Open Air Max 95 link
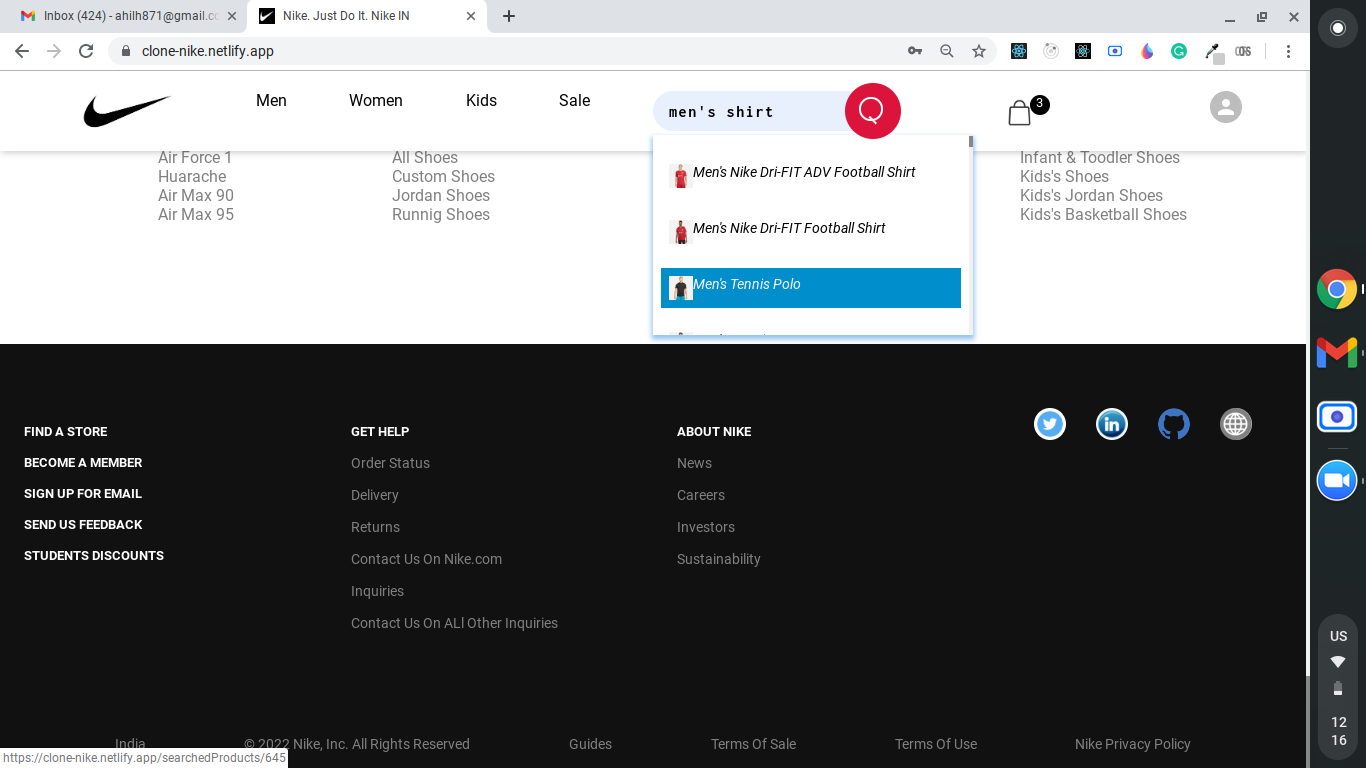Image resolution: width=1366 pixels, height=768 pixels. point(196,214)
